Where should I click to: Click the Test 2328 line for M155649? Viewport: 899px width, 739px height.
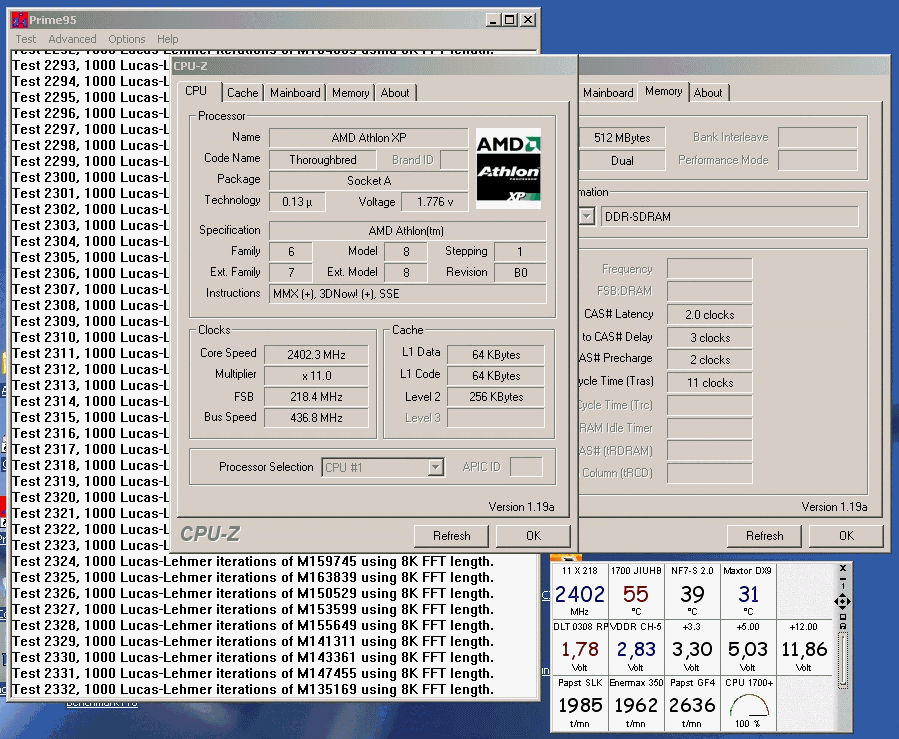[253, 625]
